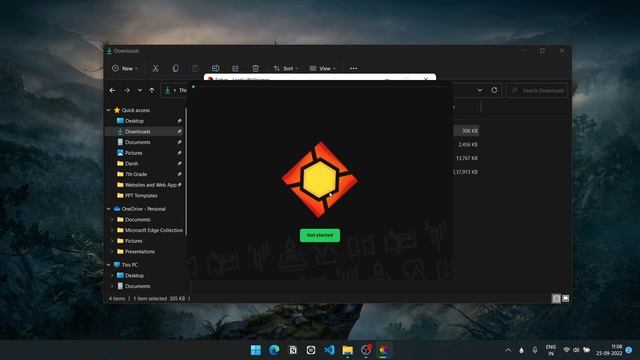The height and width of the screenshot is (360, 640).
Task: Click the Paste icon in the toolbar
Action: pyautogui.click(x=195, y=68)
